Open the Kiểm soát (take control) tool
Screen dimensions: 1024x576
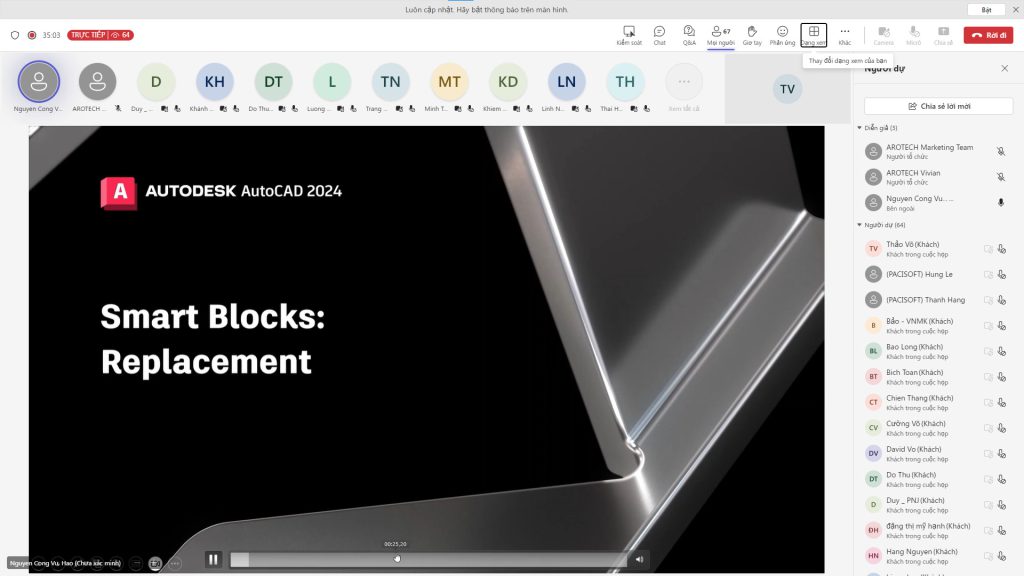(x=629, y=35)
